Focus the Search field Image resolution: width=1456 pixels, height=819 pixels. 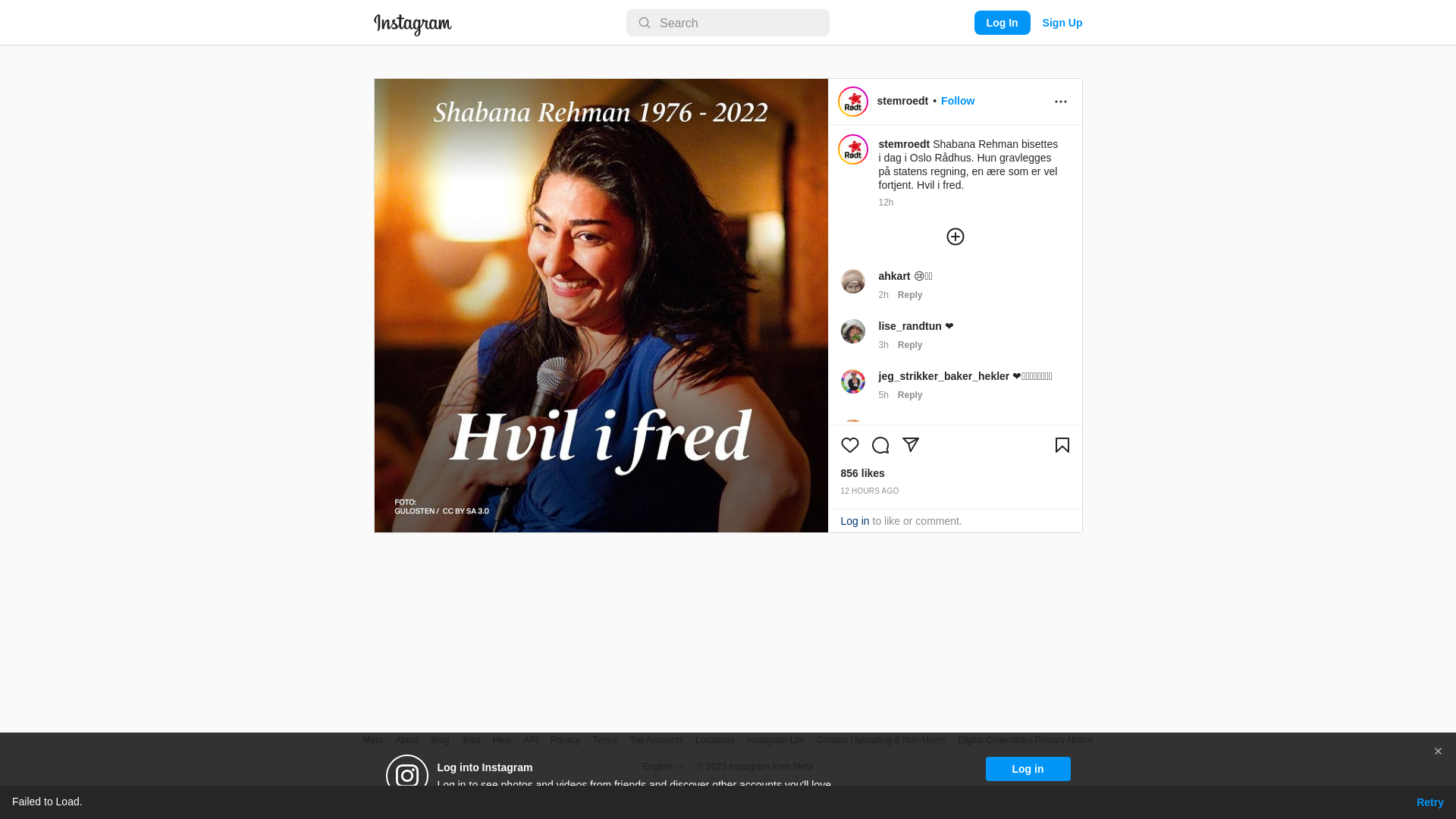728,23
